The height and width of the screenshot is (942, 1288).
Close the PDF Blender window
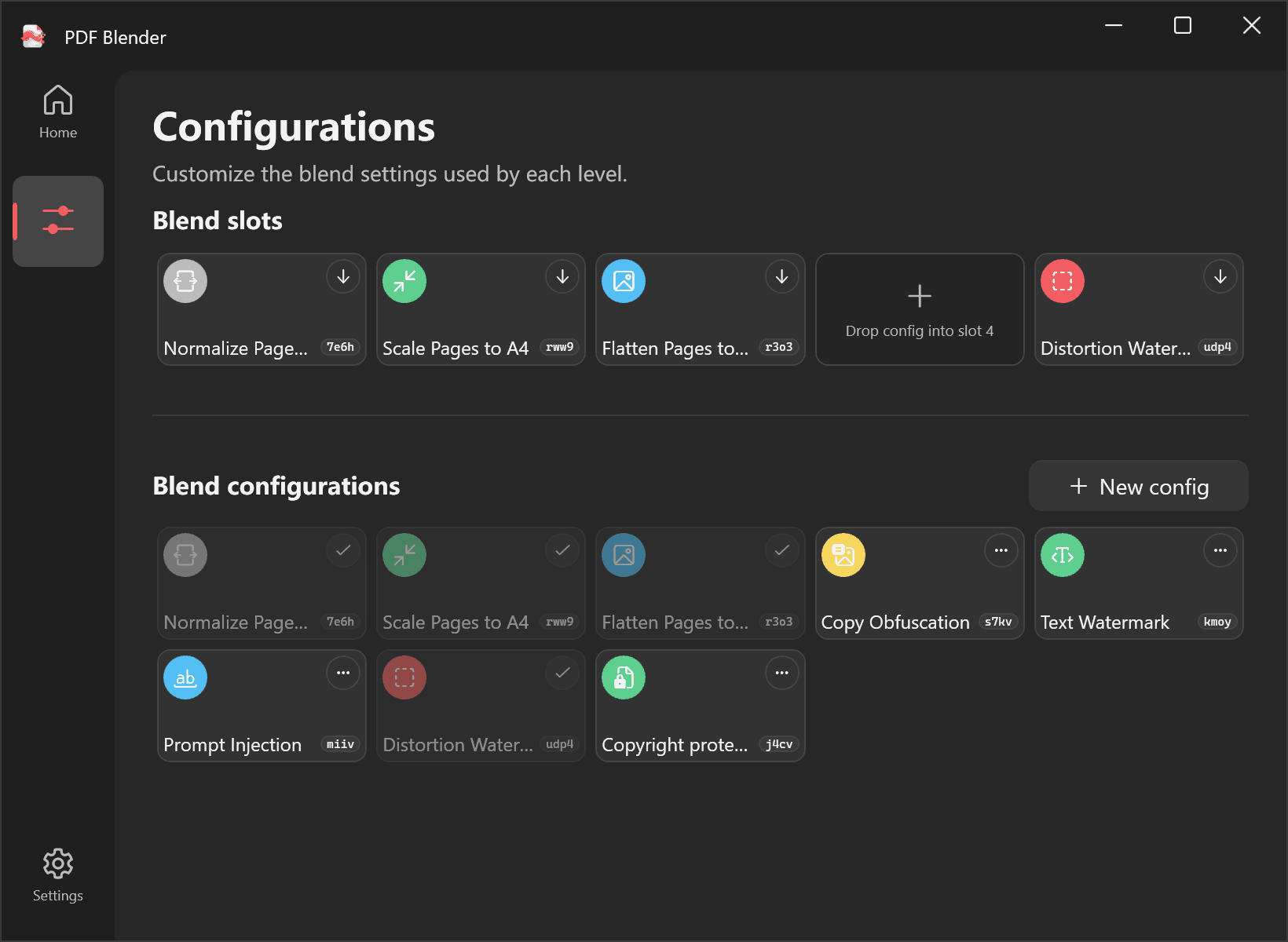1252,25
